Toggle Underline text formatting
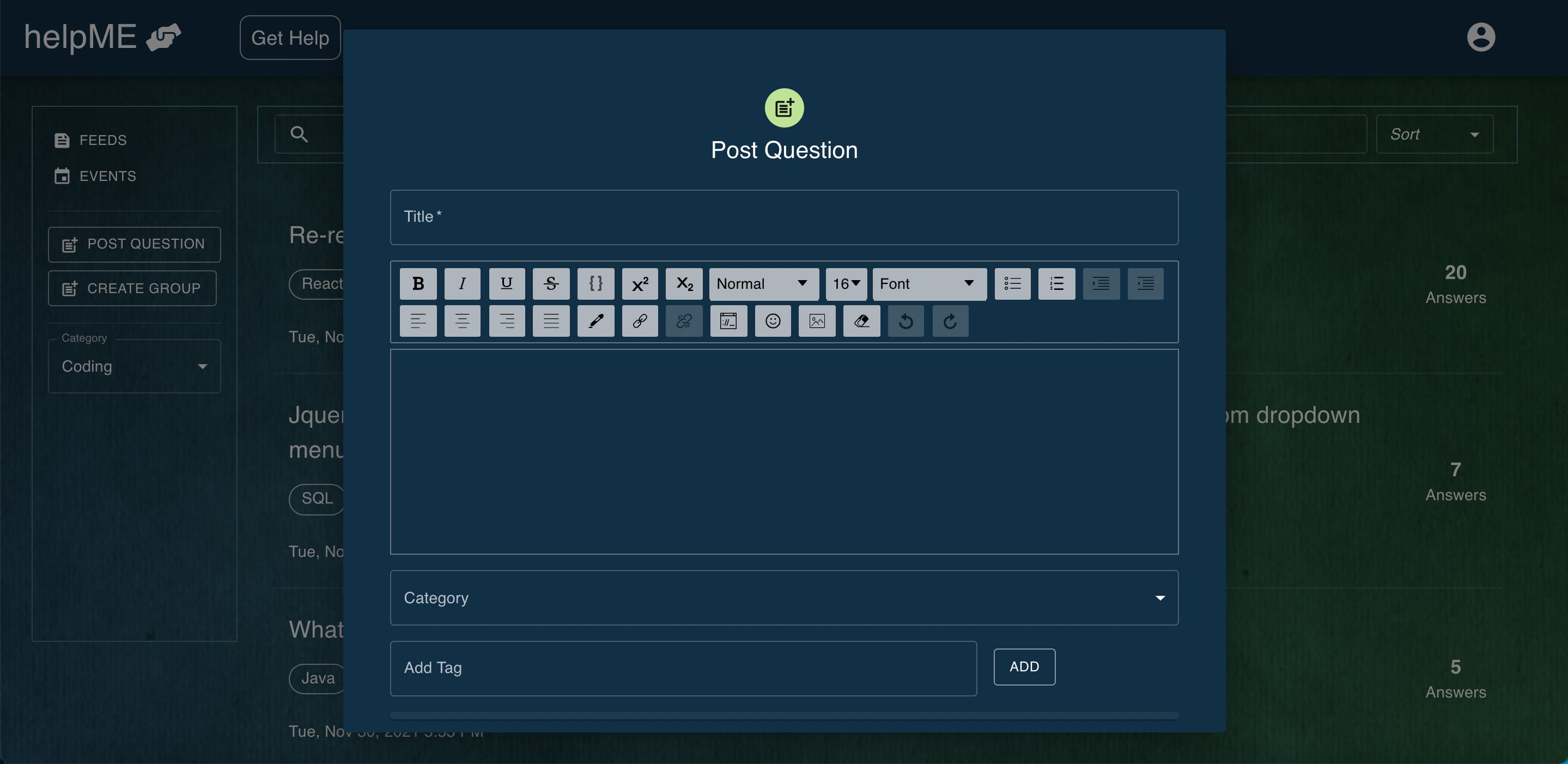The height and width of the screenshot is (764, 1568). click(507, 284)
